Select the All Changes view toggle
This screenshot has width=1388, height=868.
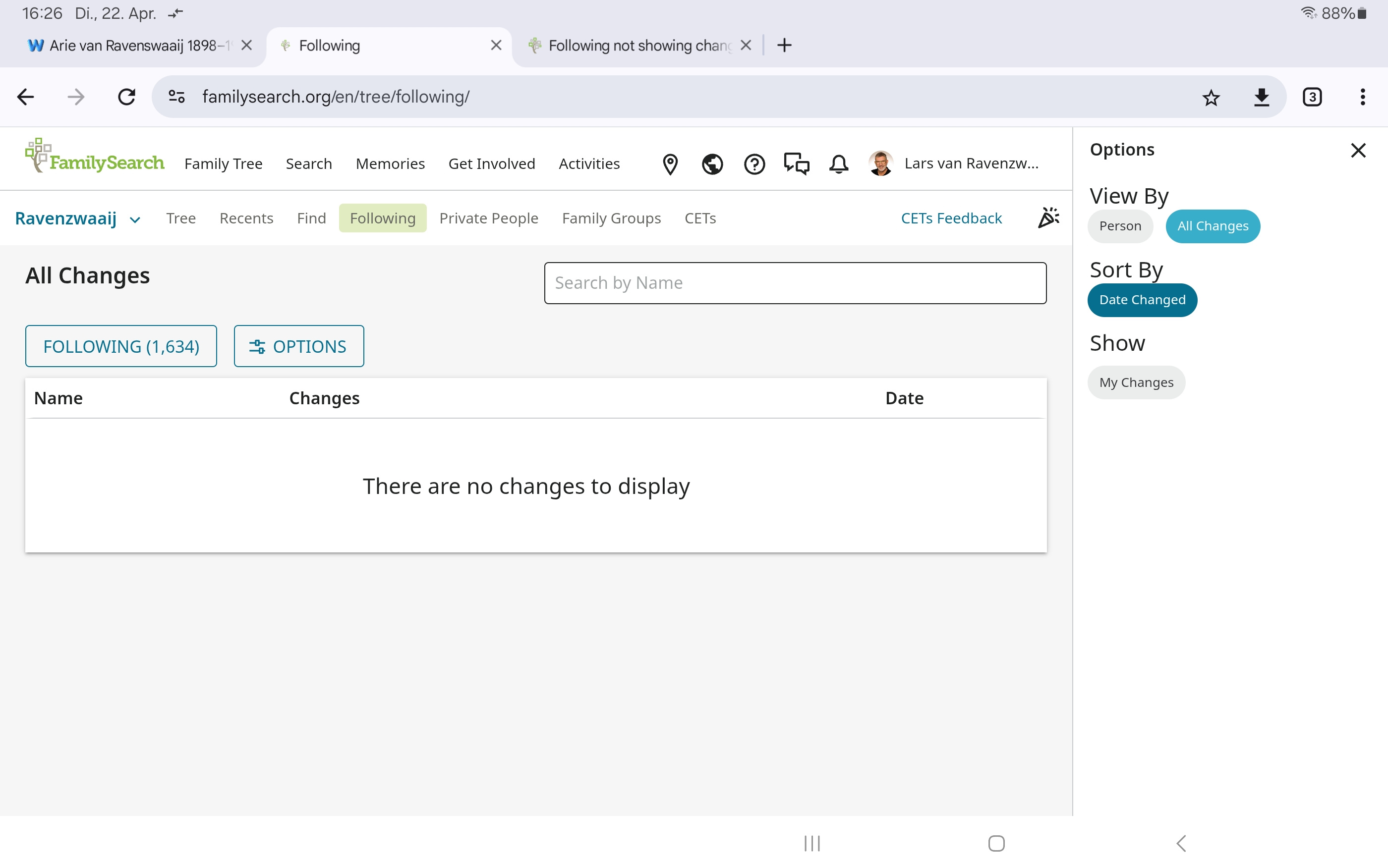[1213, 226]
